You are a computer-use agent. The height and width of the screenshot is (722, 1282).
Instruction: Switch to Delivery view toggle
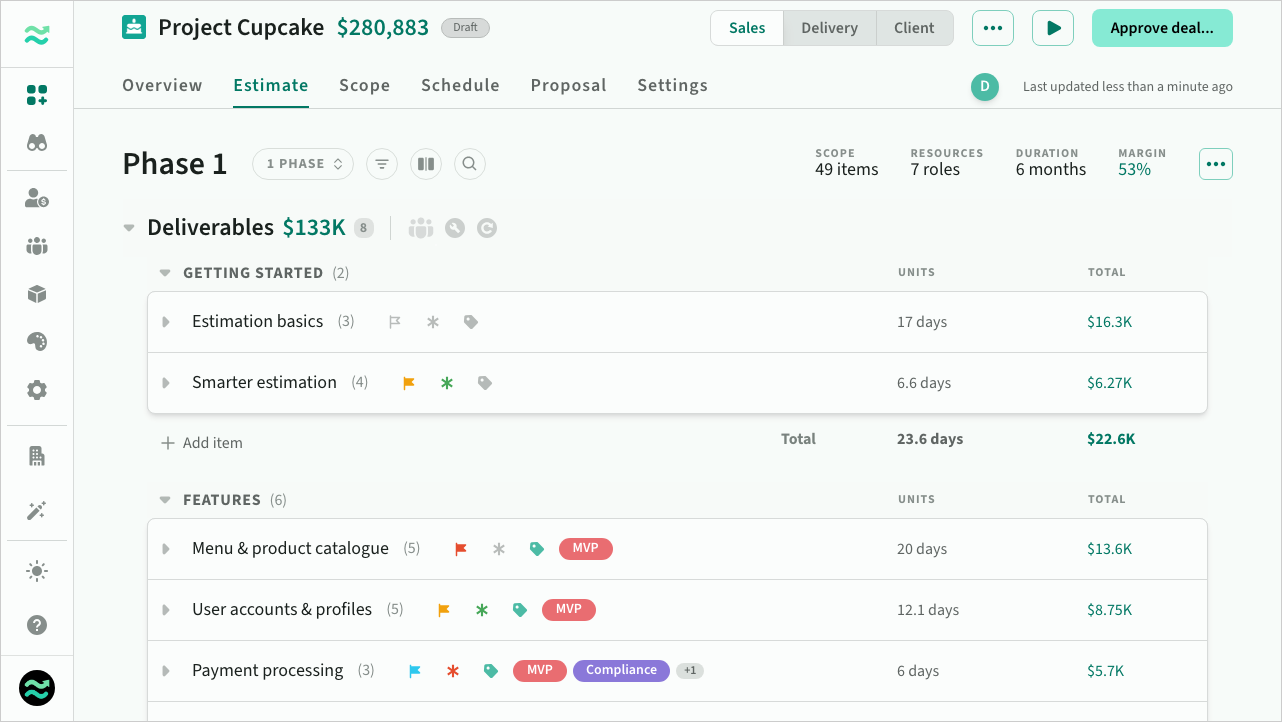pyautogui.click(x=829, y=28)
